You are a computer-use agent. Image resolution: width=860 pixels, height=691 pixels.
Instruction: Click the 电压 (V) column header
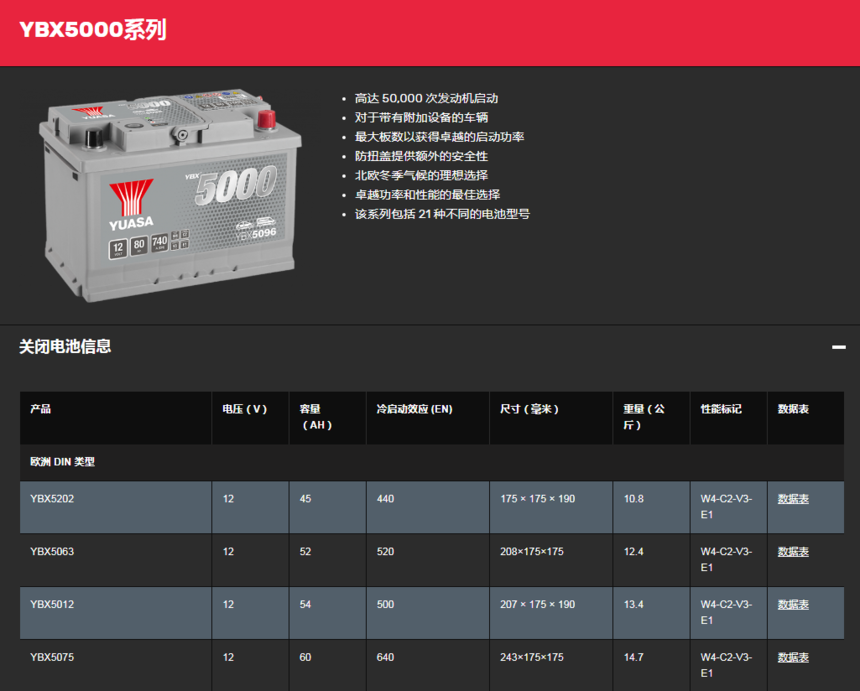point(250,418)
